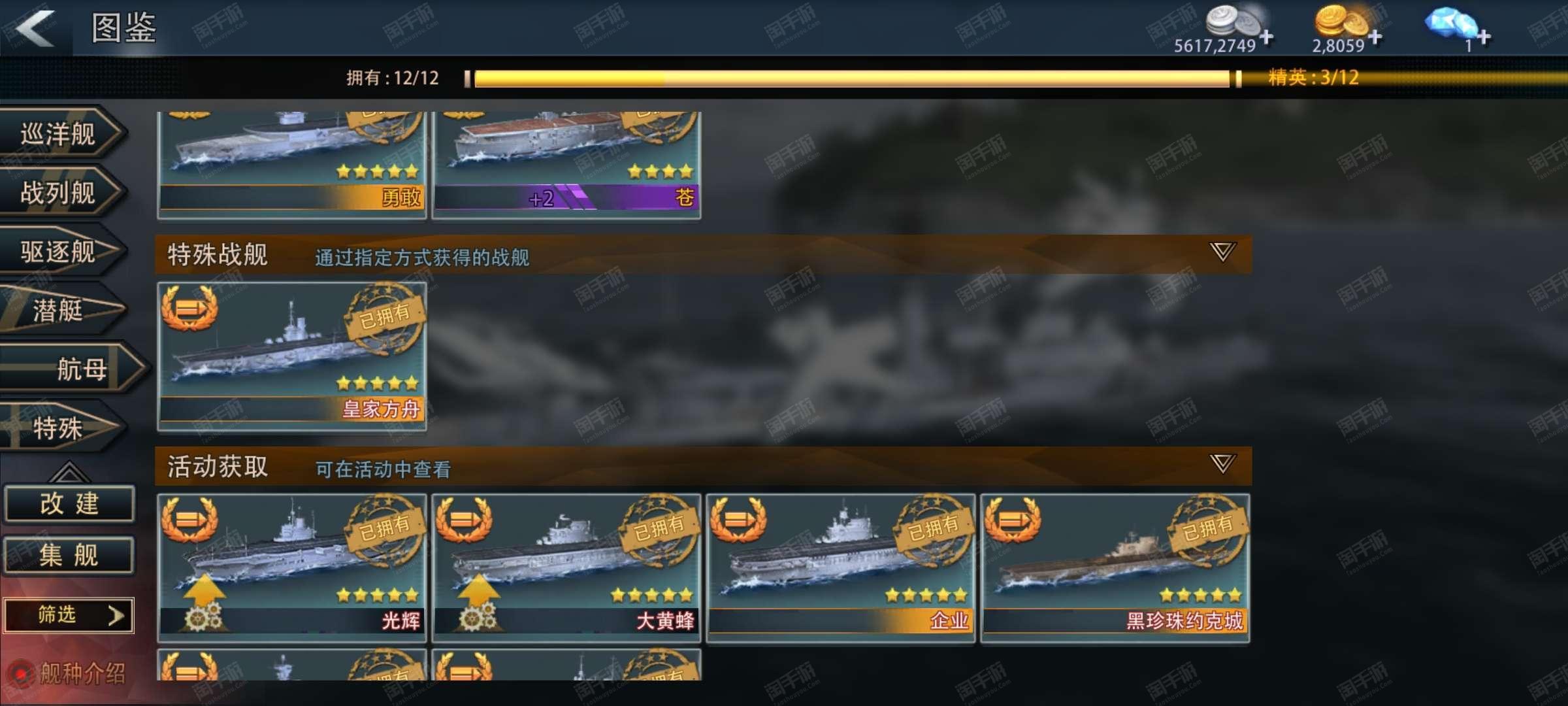1568x706 pixels.
Task: Open the 企业 carrier card
Action: (x=841, y=568)
